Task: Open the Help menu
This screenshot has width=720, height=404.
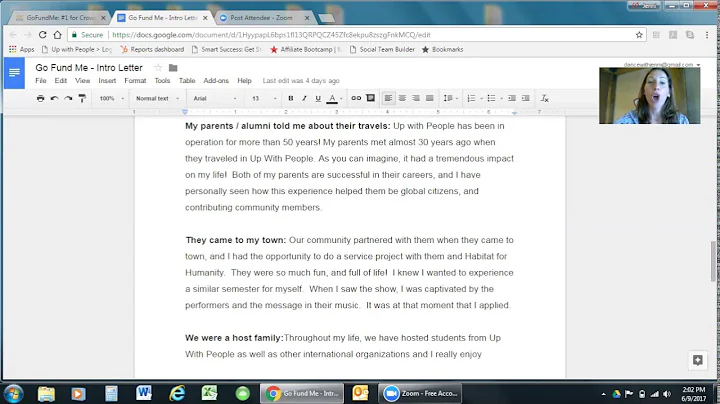Action: (244, 81)
